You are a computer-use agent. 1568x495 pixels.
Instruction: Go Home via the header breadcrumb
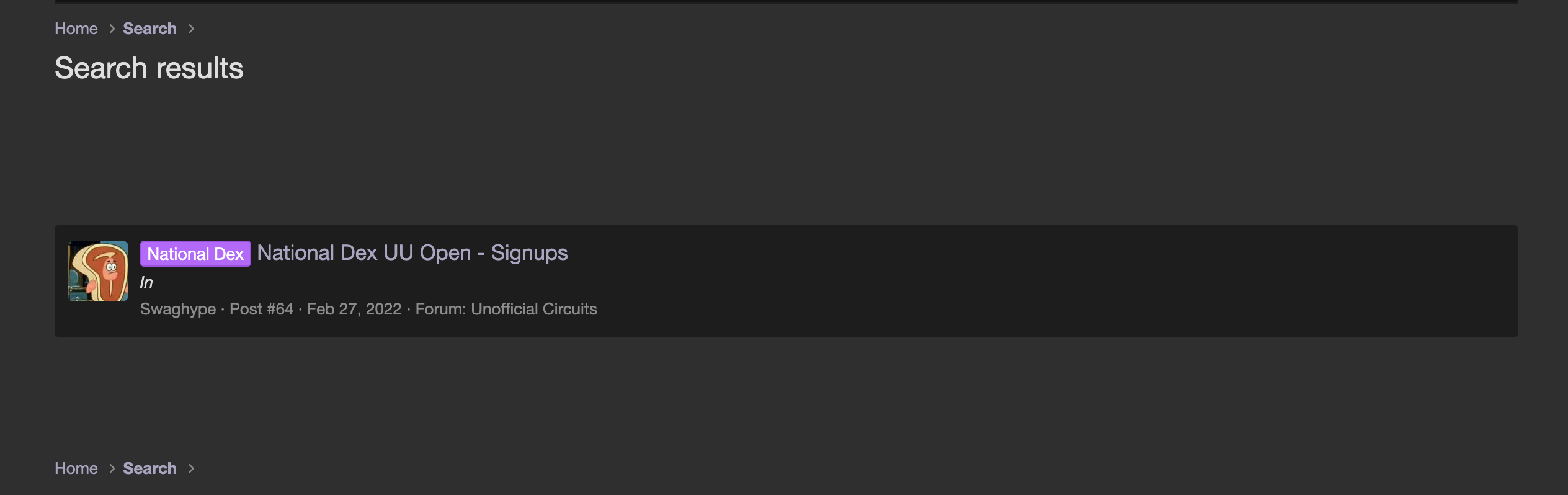(x=76, y=29)
